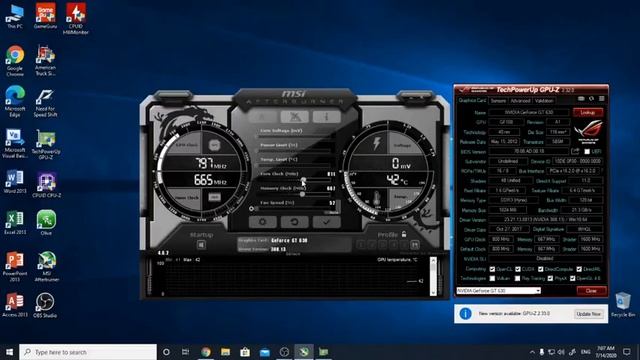Viewport: 640px width, 360px height.
Task: Reset Afterburner settings to defaults
Action: click(294, 222)
